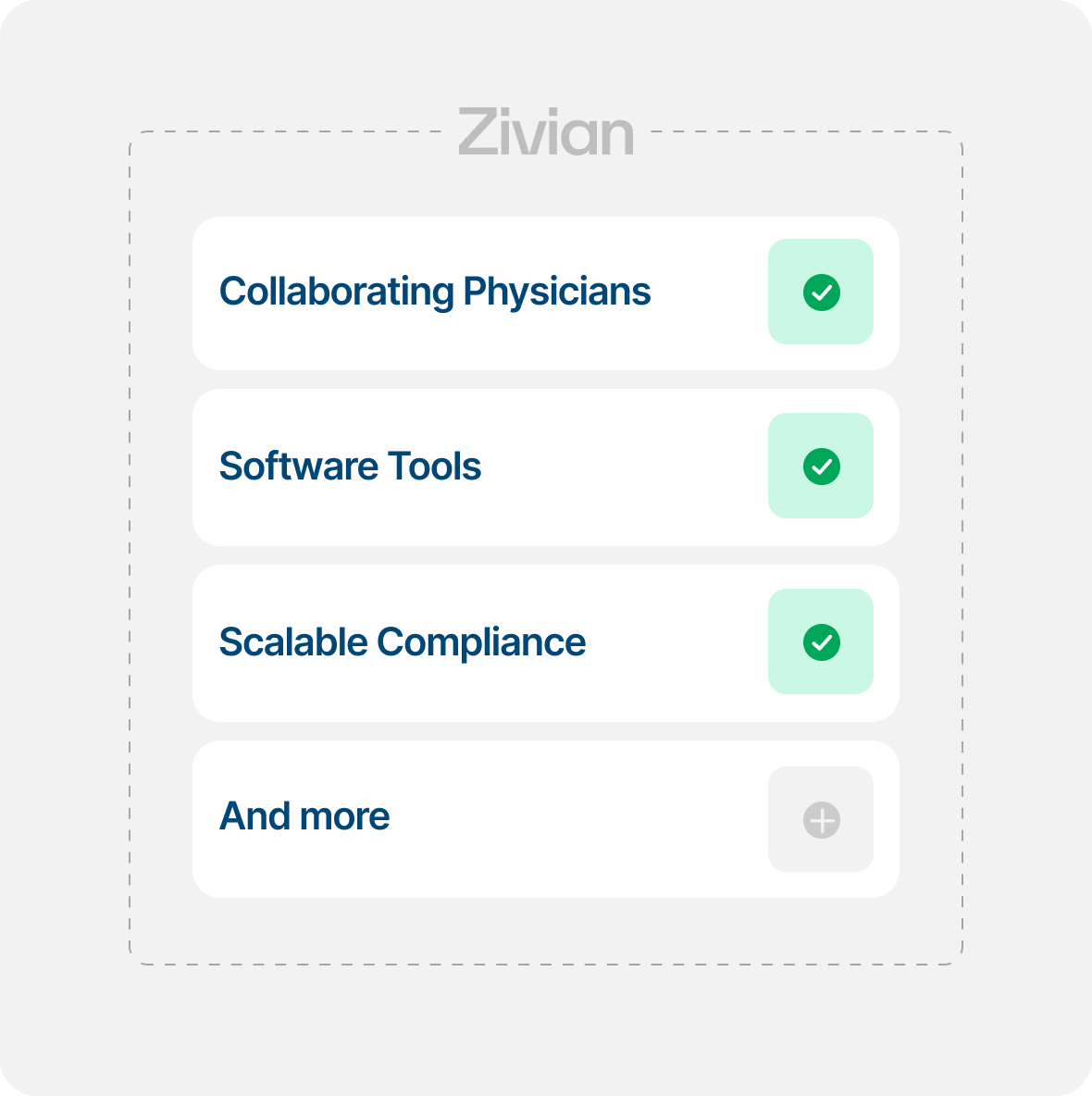Click the word Tools in the second card
Image resolution: width=1092 pixels, height=1096 pixels.
tap(434, 467)
